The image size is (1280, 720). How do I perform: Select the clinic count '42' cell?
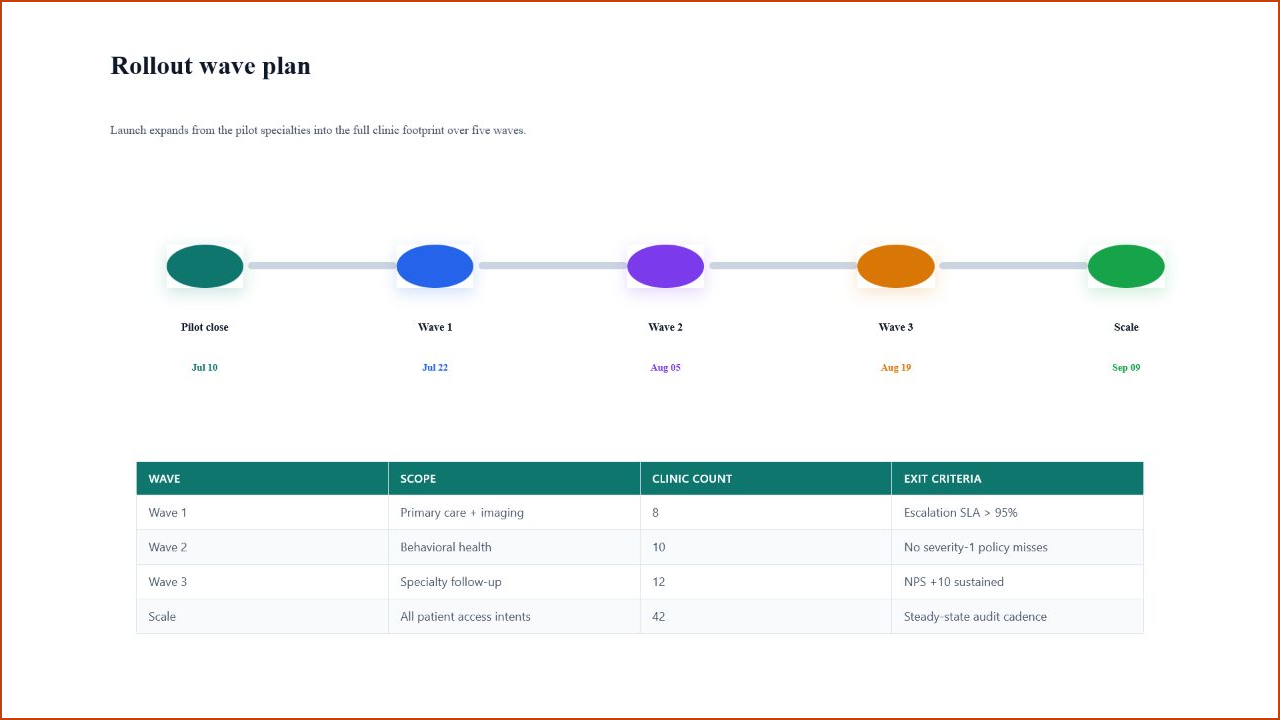[766, 616]
